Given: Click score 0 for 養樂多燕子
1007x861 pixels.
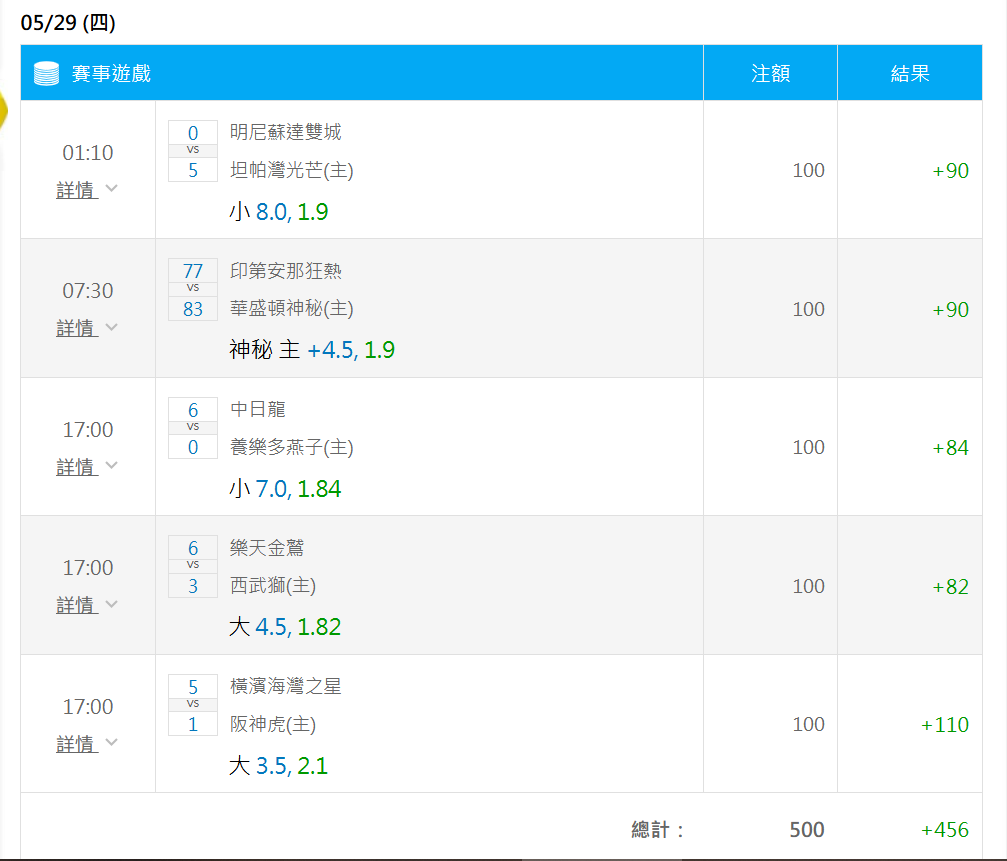Looking at the screenshot, I should point(193,447).
